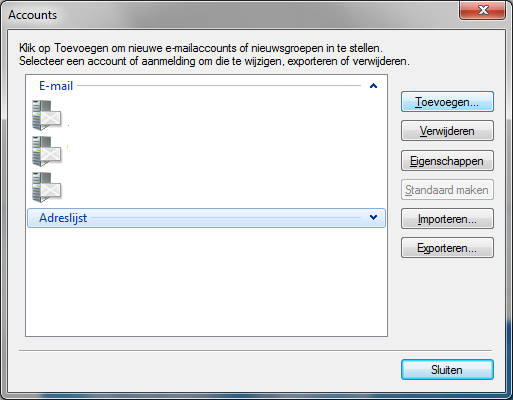Viewport: 513px width, 400px height.
Task: Expand the Adreslijst section chevron
Action: tap(373, 218)
